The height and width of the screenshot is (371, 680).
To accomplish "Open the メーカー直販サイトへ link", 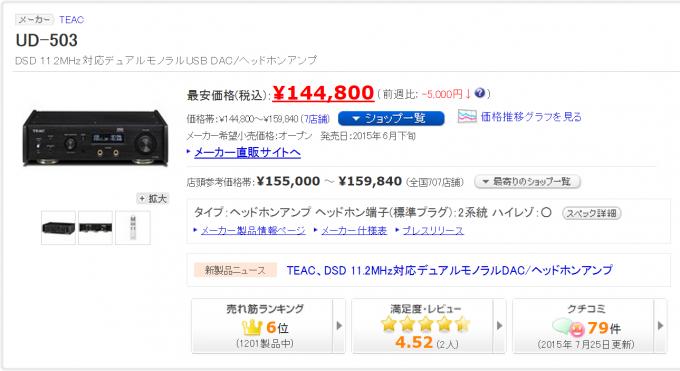I will point(247,152).
